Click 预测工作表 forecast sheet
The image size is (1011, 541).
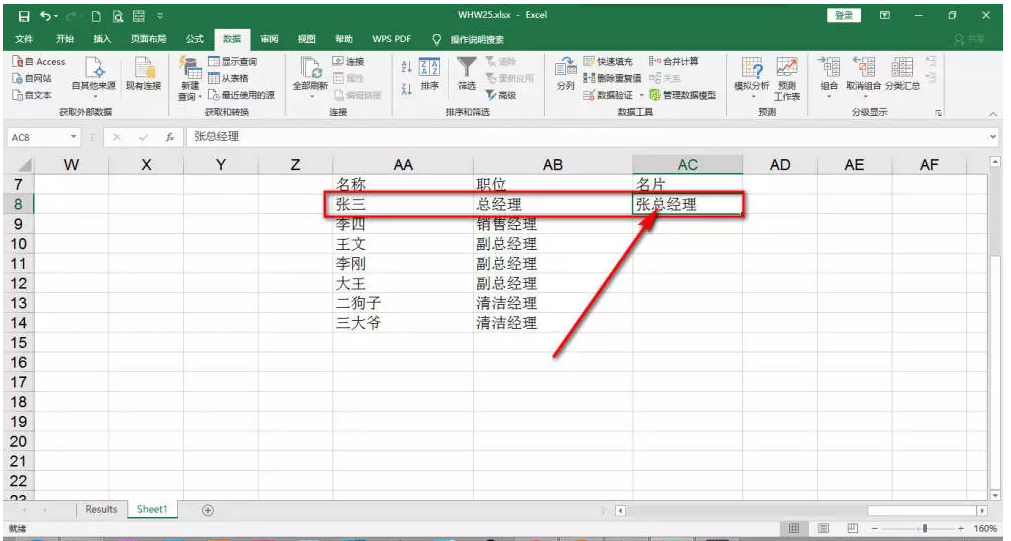point(787,79)
